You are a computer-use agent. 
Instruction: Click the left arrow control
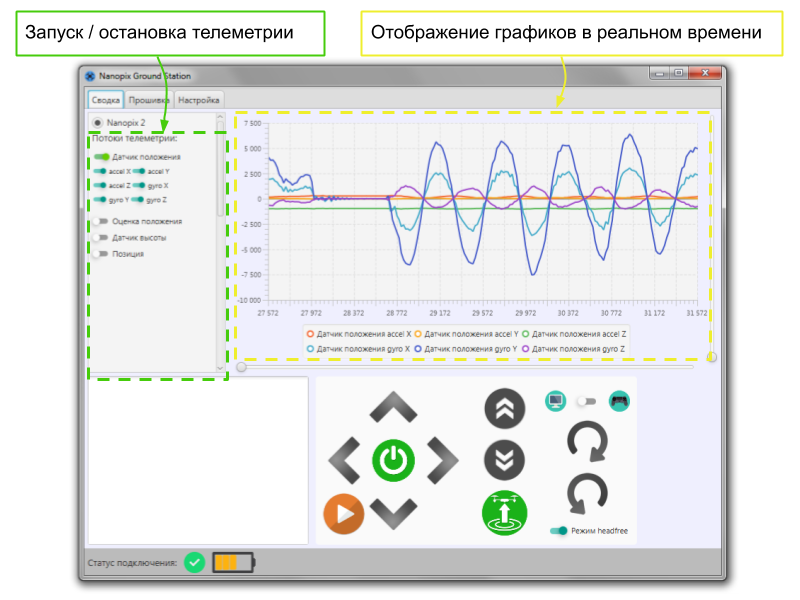point(344,460)
